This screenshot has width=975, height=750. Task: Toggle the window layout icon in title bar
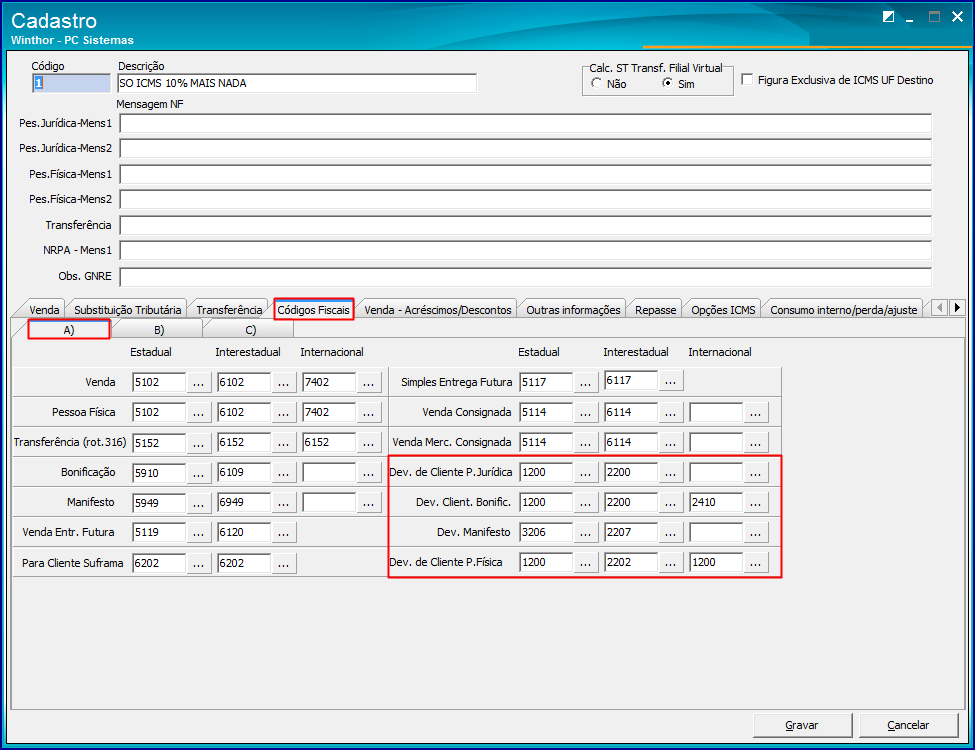coord(889,17)
